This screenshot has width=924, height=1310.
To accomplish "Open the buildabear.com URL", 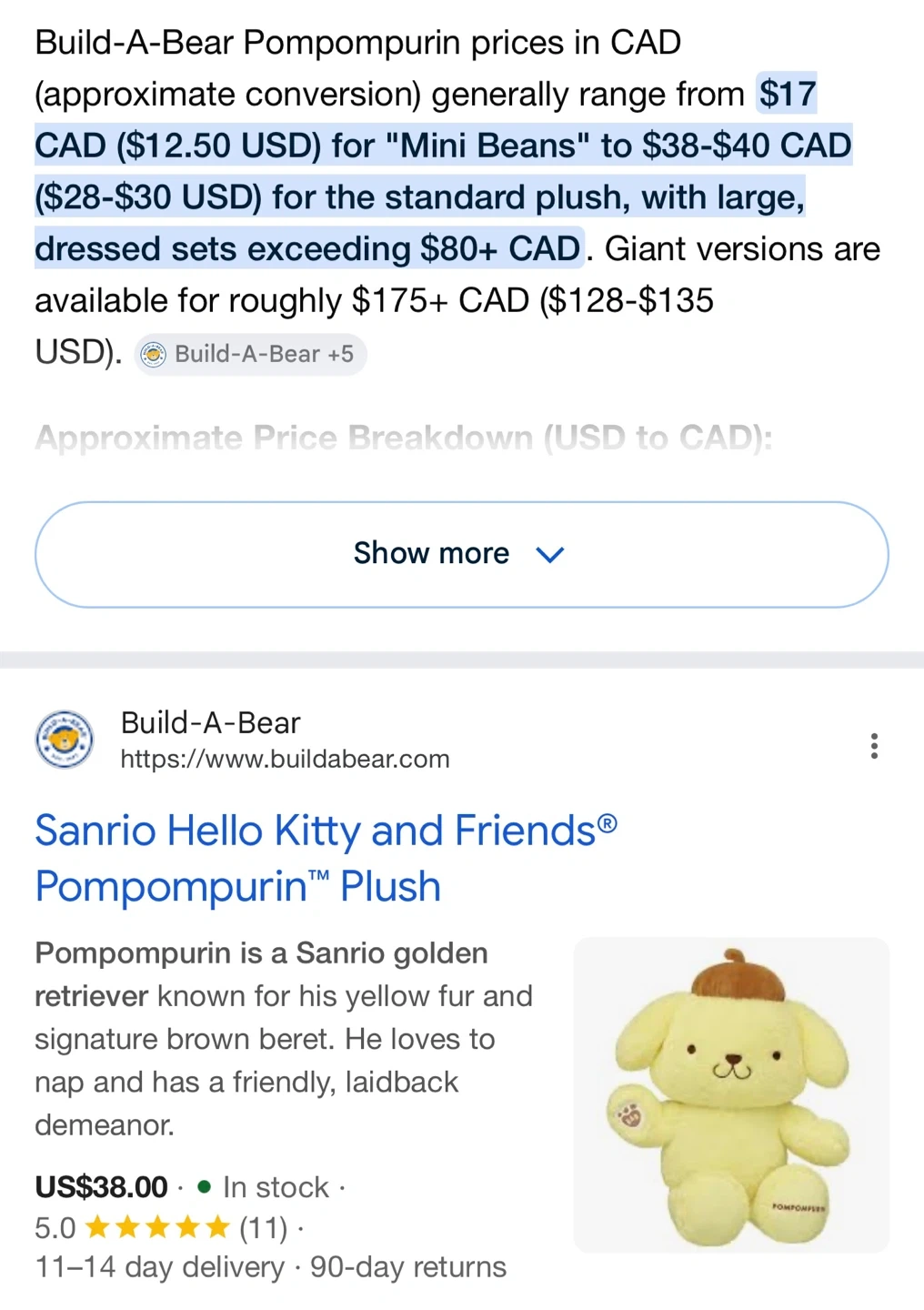I will [285, 759].
